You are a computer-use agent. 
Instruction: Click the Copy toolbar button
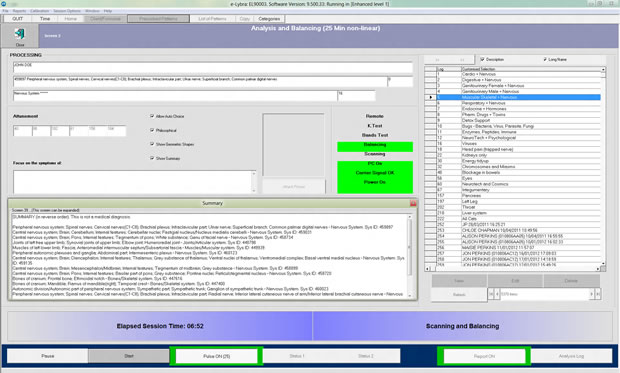[x=245, y=19]
